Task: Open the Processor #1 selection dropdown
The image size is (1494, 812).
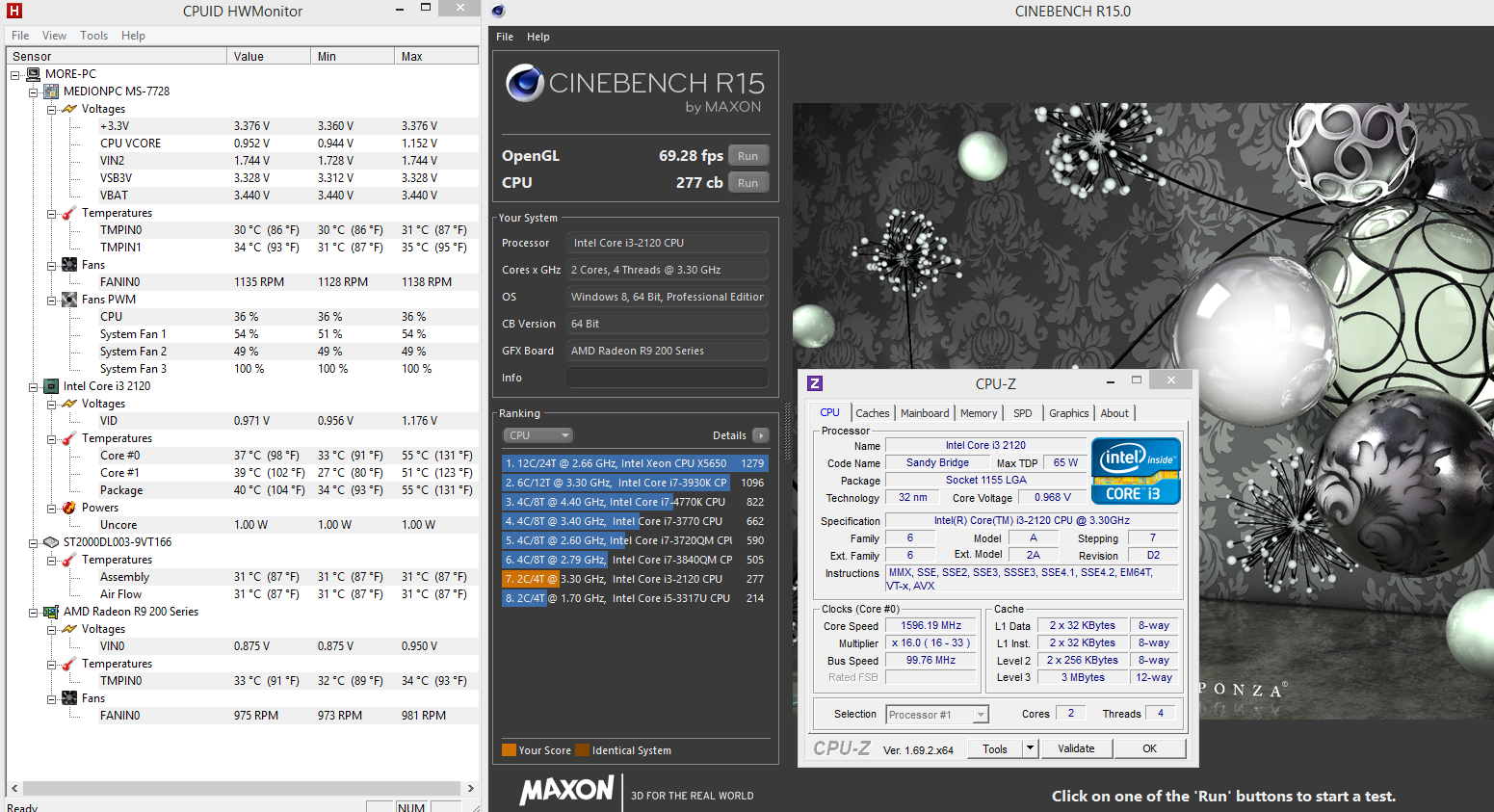Action: coord(980,715)
